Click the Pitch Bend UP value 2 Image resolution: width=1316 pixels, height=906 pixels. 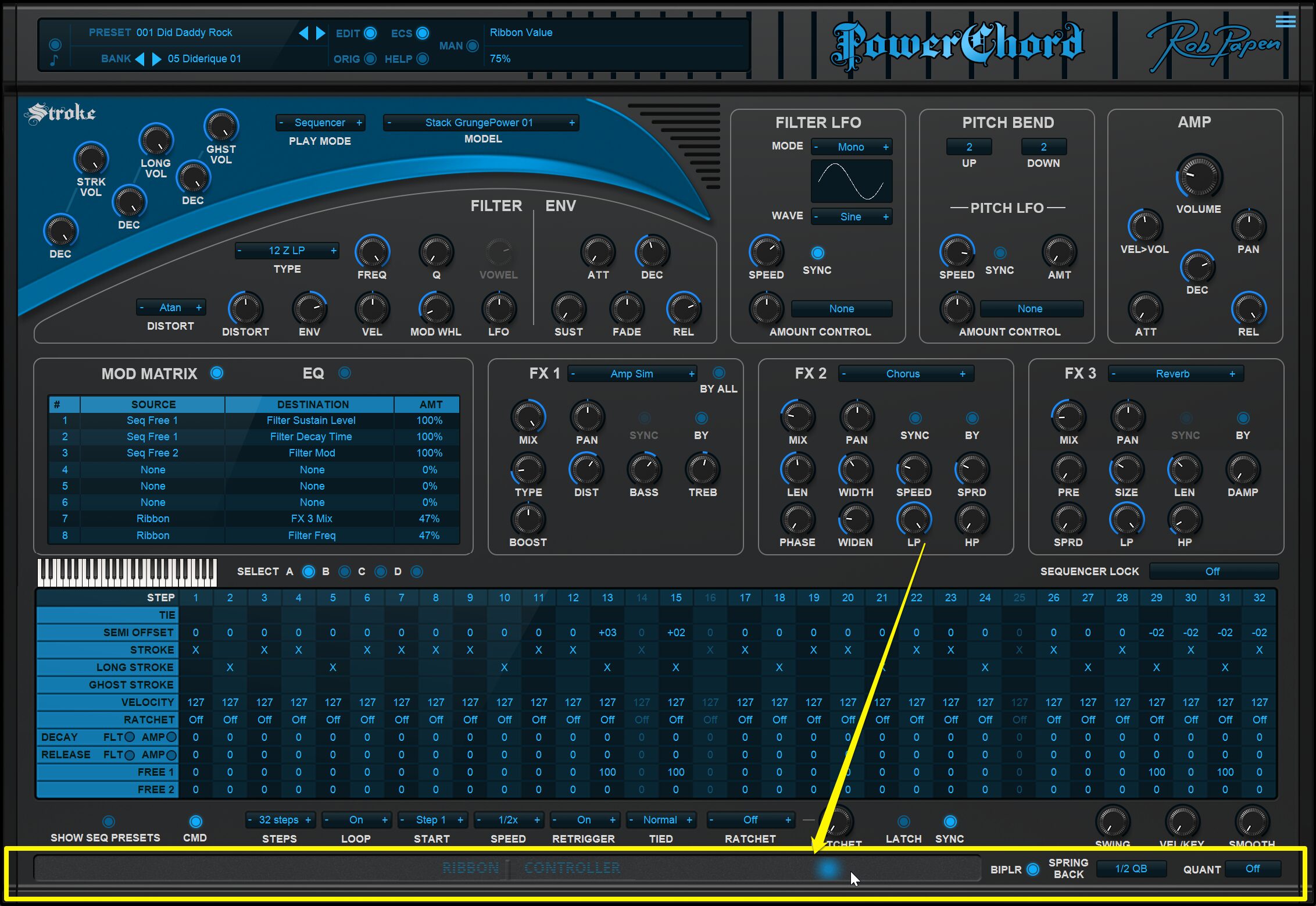point(969,147)
